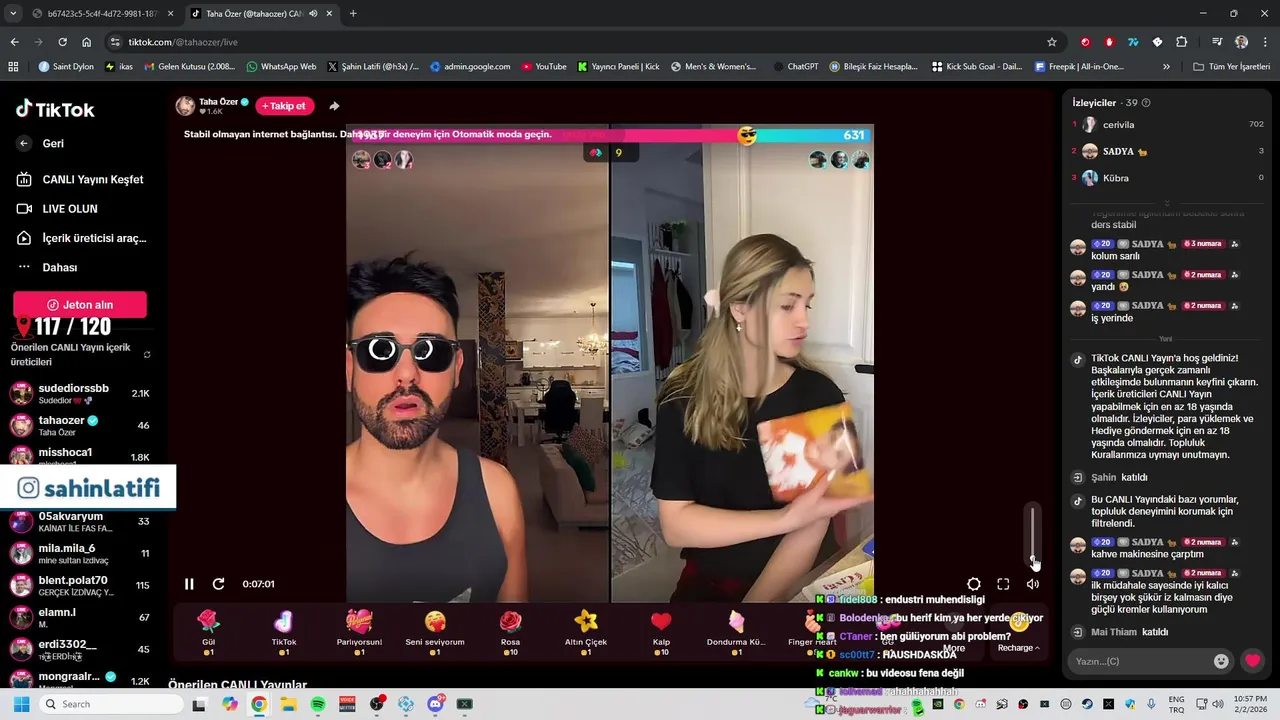This screenshot has height=720, width=1280.
Task: Click the Windows taskbar Search box
Action: coord(110,704)
